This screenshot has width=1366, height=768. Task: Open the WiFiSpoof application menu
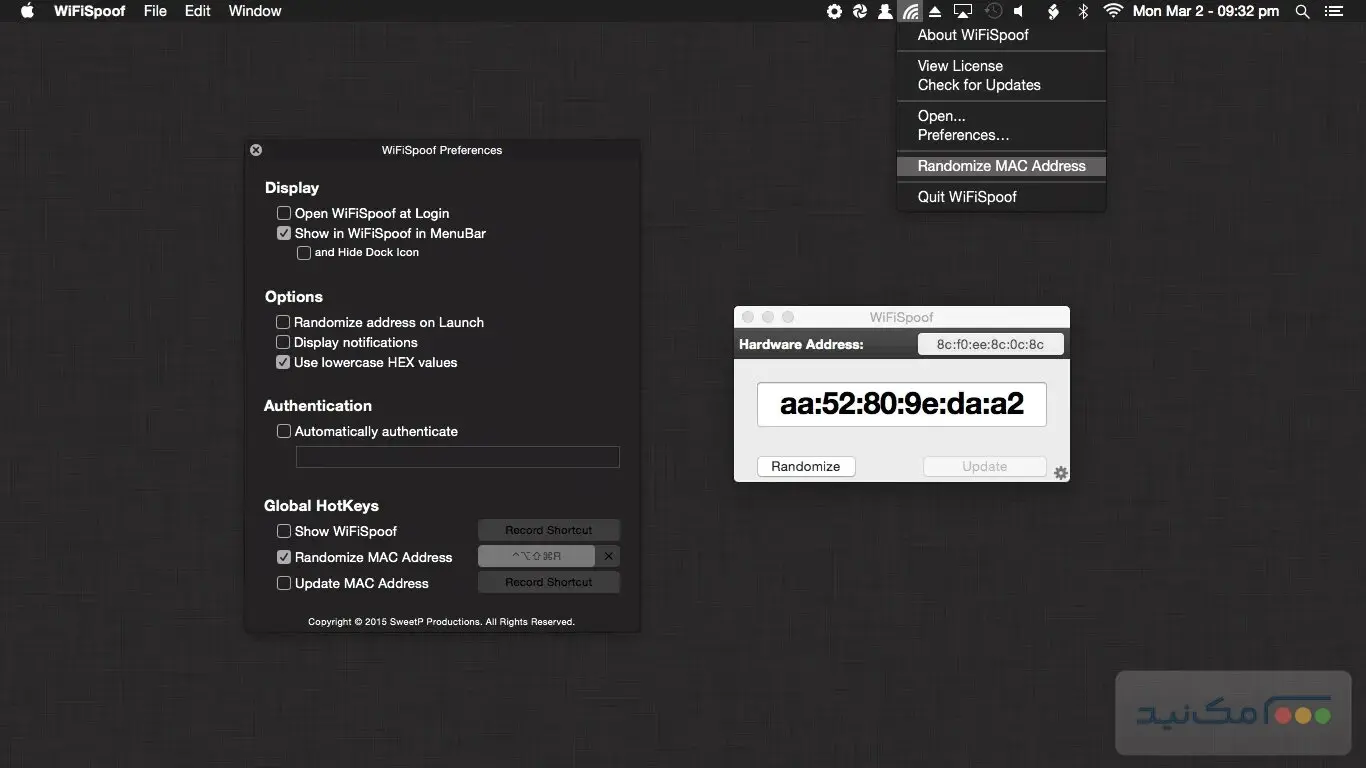(x=88, y=11)
